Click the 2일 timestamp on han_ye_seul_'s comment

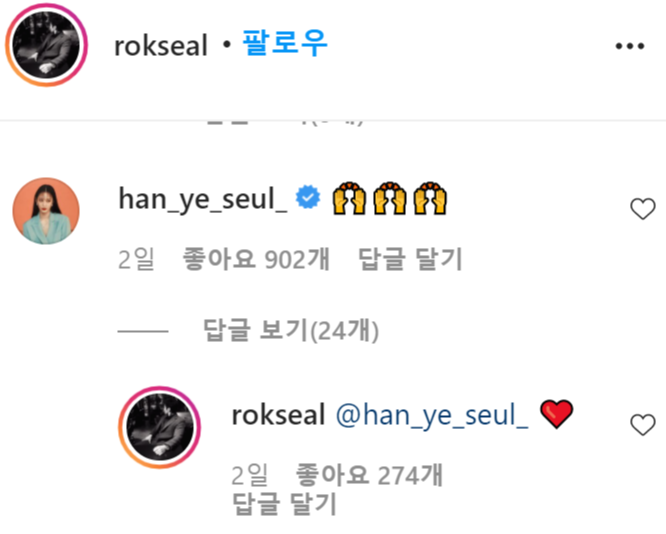click(x=136, y=259)
